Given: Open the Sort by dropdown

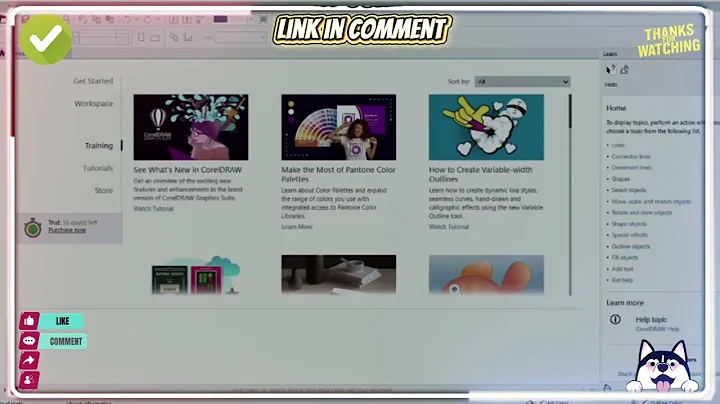Looking at the screenshot, I should pyautogui.click(x=523, y=82).
